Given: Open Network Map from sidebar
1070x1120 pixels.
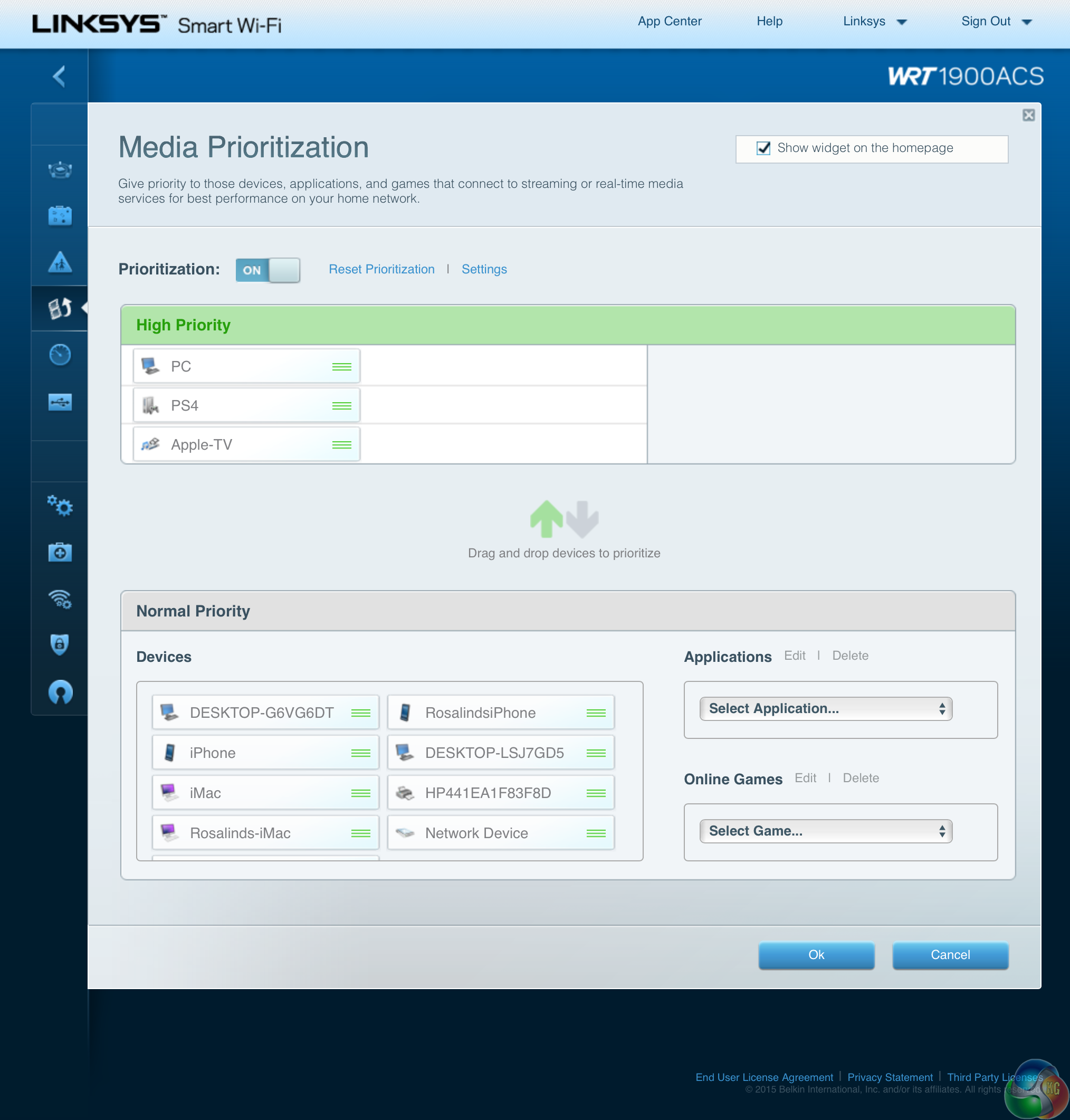Looking at the screenshot, I should point(59,169).
